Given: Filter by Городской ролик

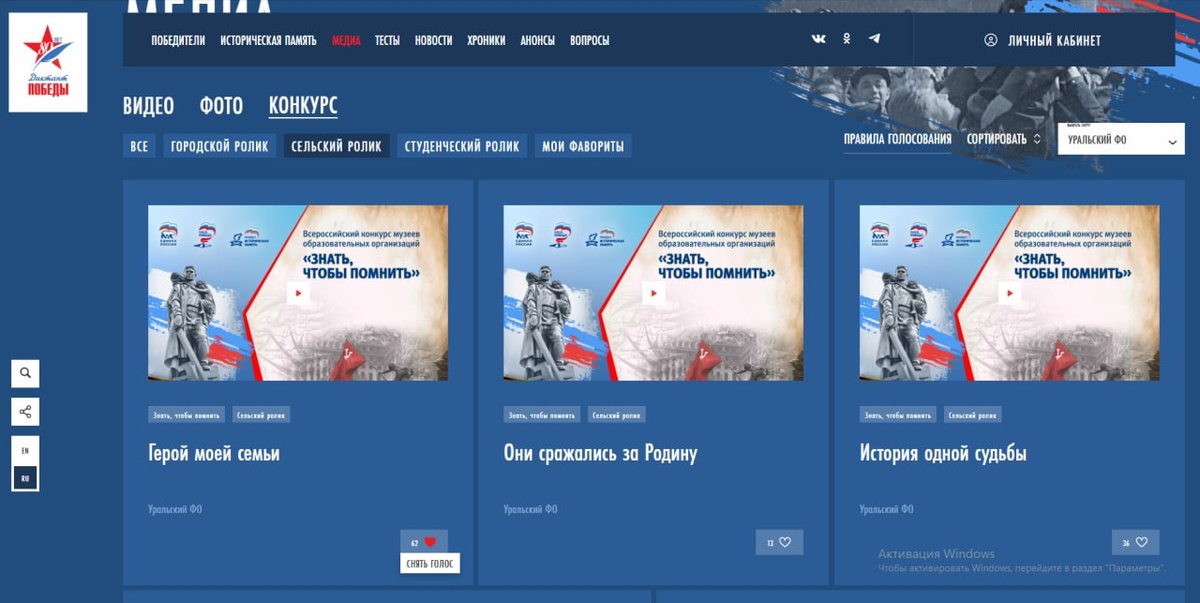Looking at the screenshot, I should (x=219, y=146).
